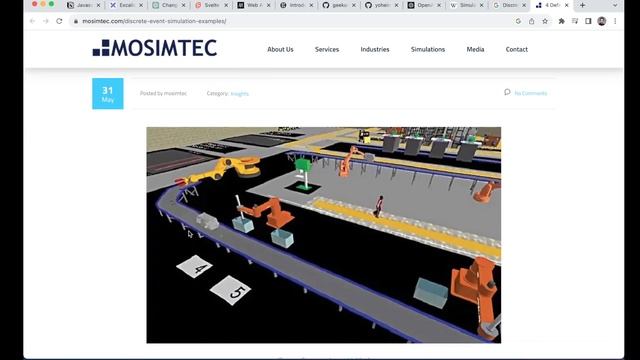Toggle the browser side panel

pos(588,21)
